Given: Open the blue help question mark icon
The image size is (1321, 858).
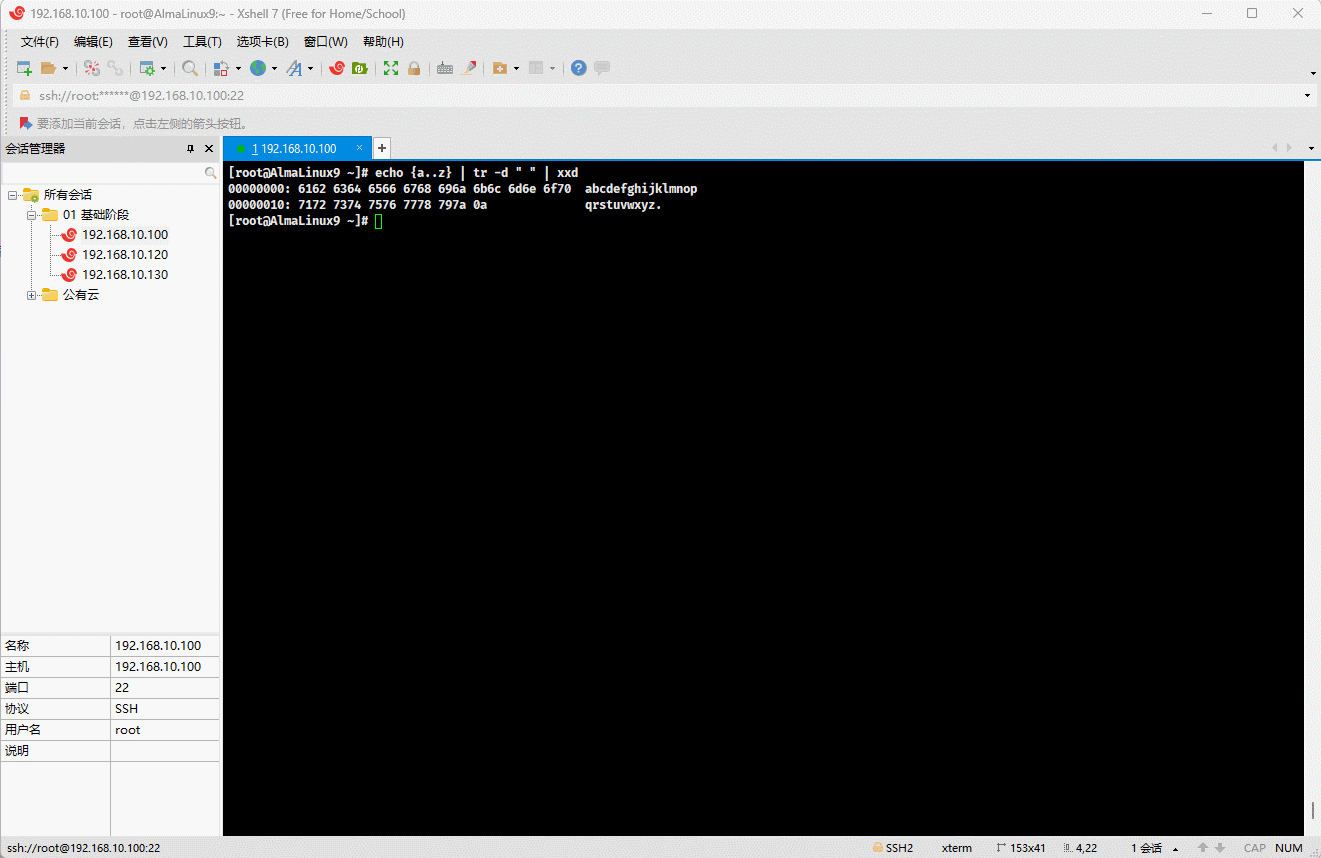Looking at the screenshot, I should tap(578, 68).
